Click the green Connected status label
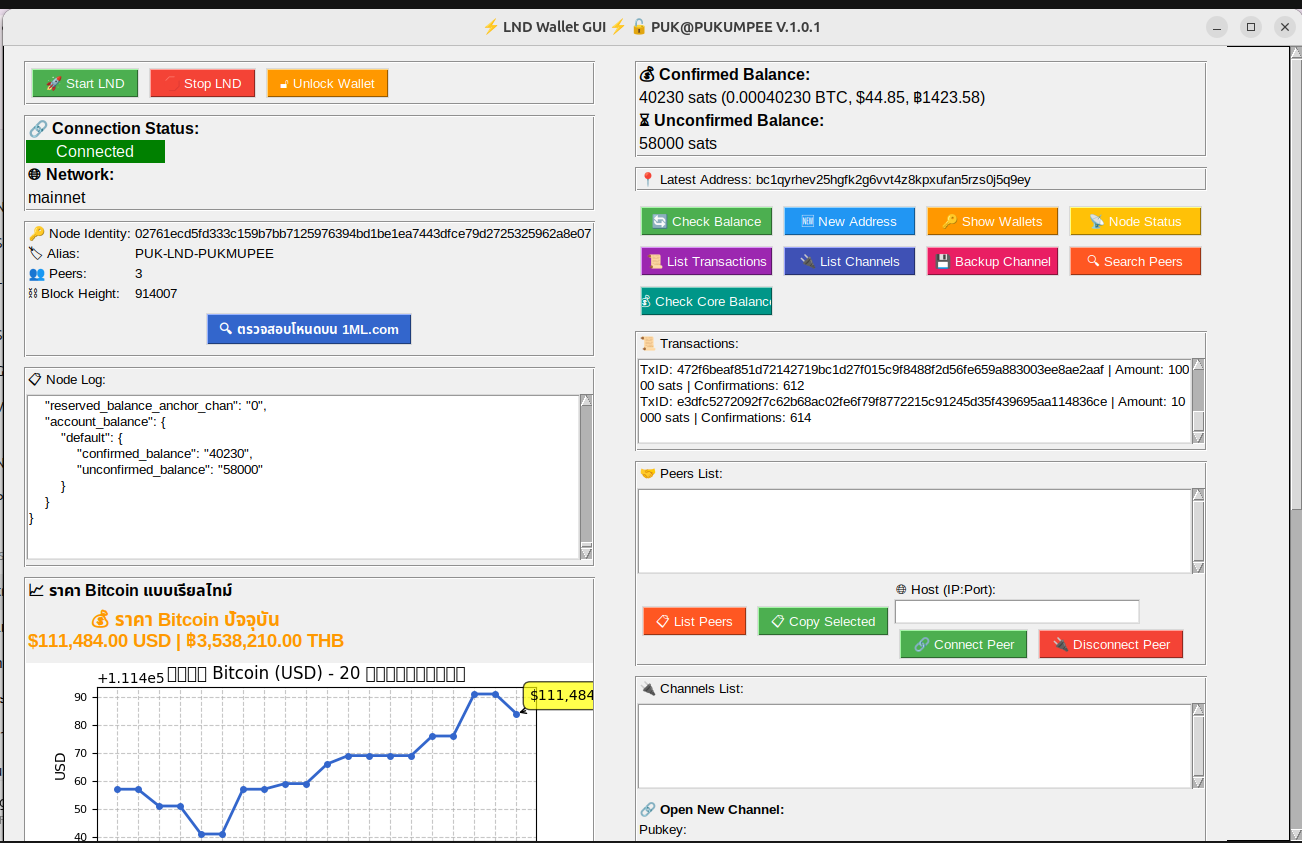1302x843 pixels. [x=95, y=151]
